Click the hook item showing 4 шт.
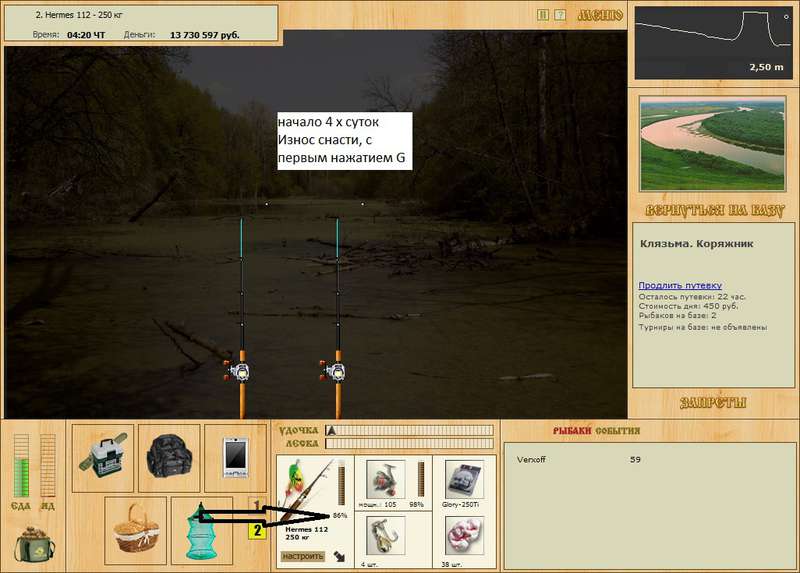This screenshot has height=573, width=800. tap(386, 535)
